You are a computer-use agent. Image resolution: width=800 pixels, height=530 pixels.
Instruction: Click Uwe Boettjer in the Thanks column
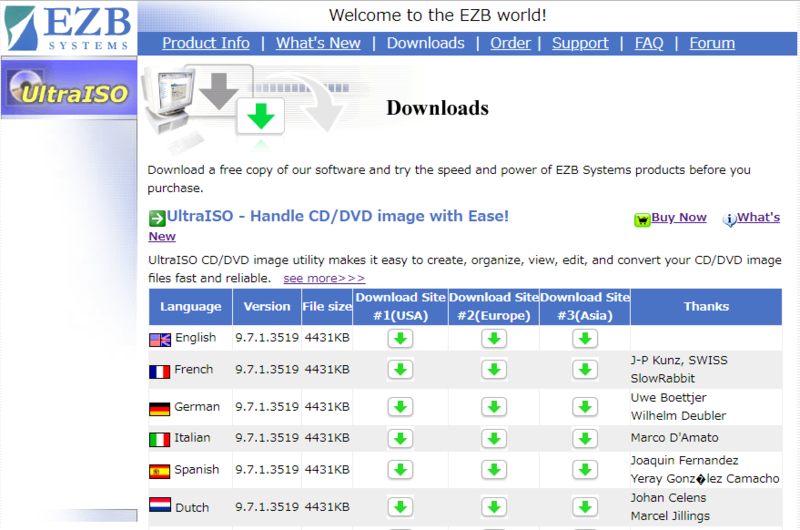668,397
